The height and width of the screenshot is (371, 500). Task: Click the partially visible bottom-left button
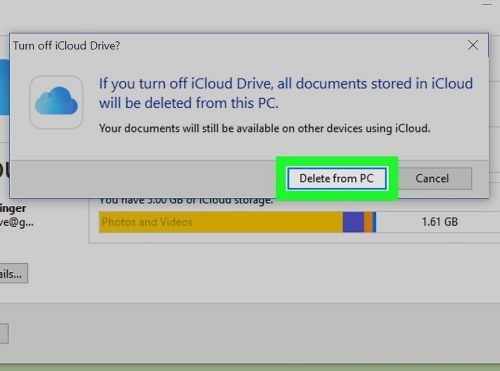pyautogui.click(x=4, y=333)
